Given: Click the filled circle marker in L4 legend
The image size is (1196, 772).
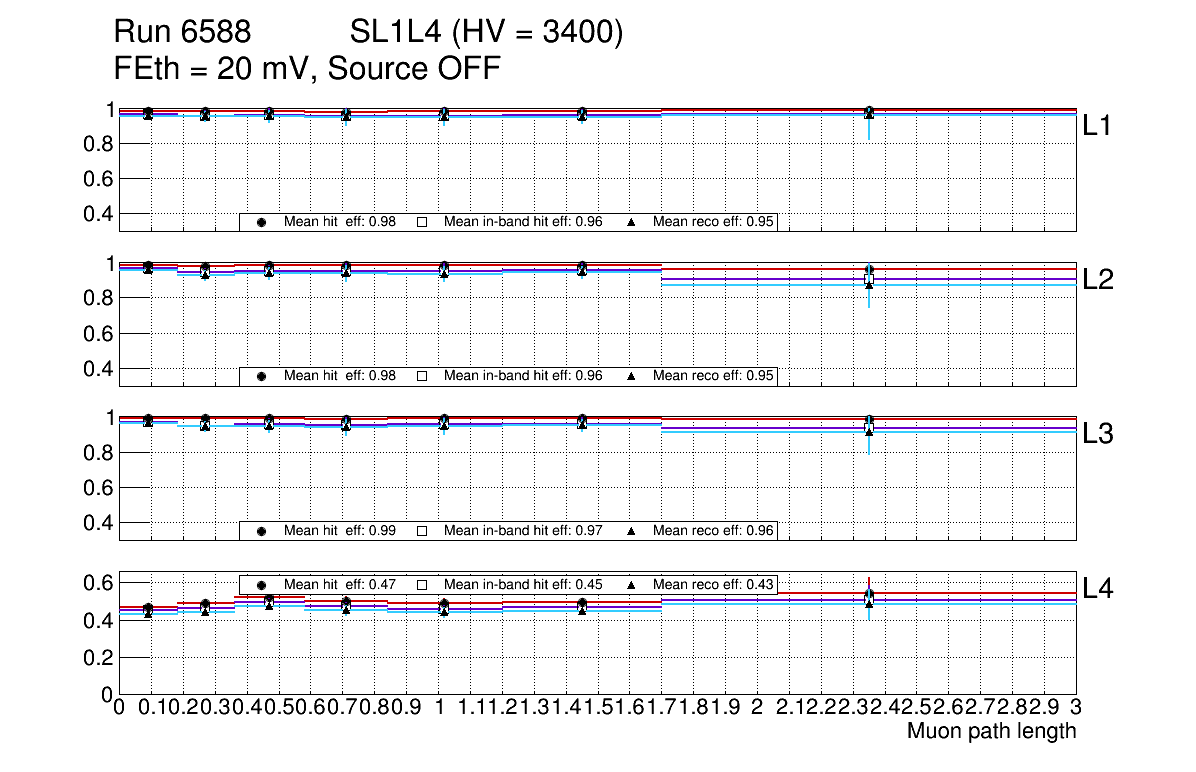Looking at the screenshot, I should tap(261, 584).
